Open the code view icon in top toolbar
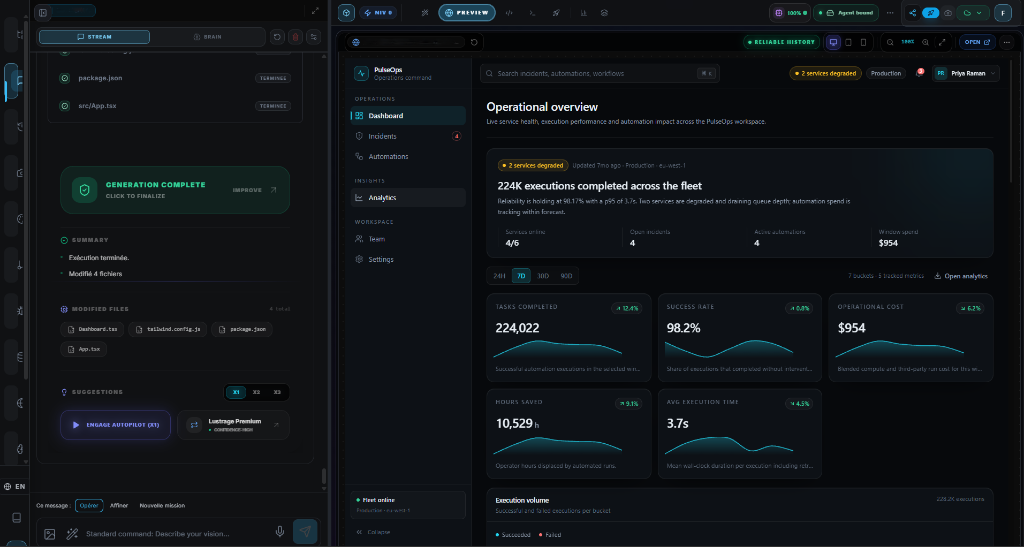This screenshot has height=547, width=1024. [510, 12]
